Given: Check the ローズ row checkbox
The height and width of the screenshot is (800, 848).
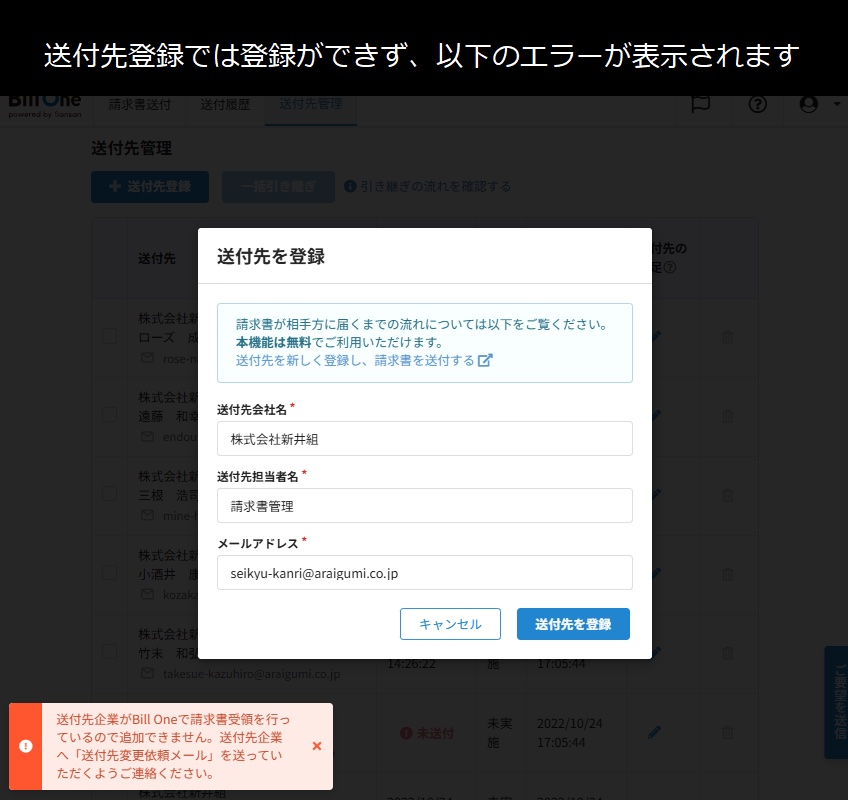Looking at the screenshot, I should tap(110, 336).
